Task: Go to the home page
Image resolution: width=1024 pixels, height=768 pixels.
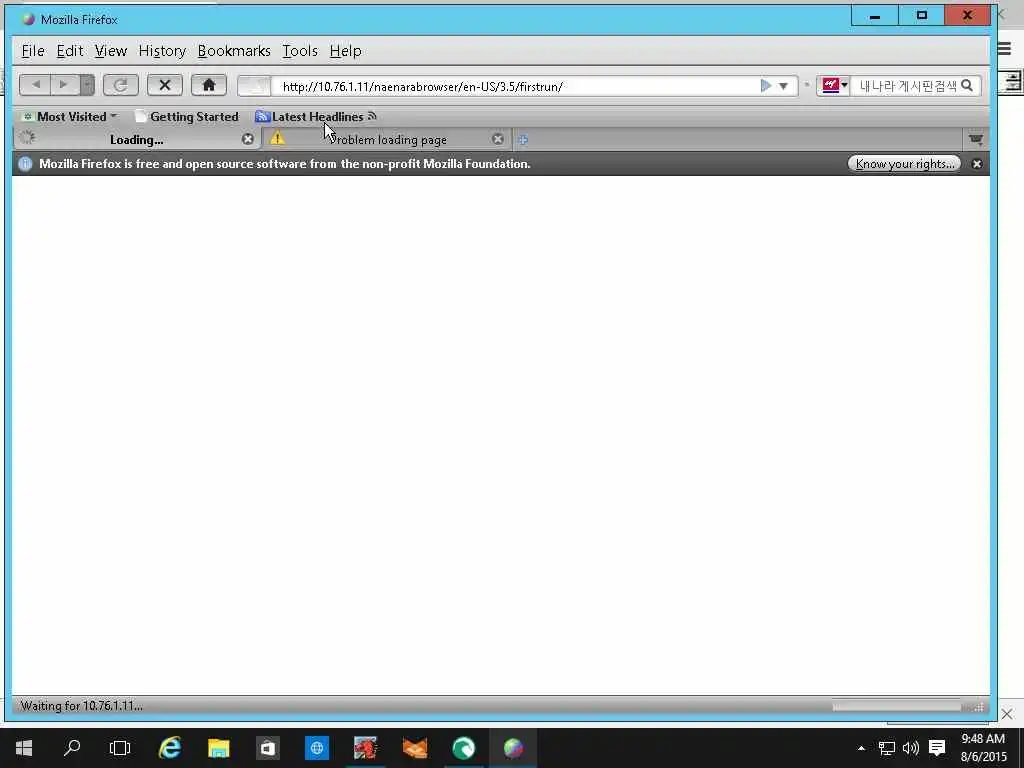Action: pos(209,85)
